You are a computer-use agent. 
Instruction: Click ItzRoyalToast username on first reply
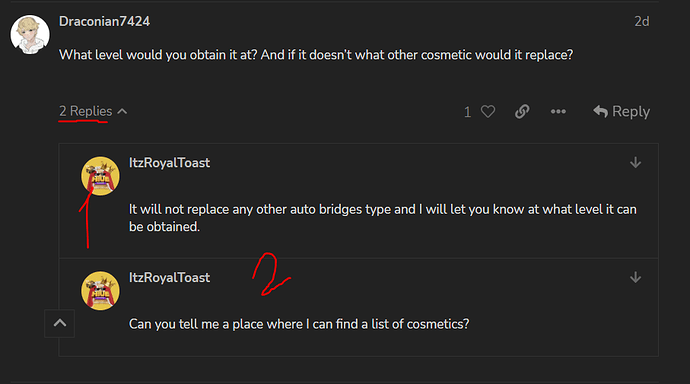coord(169,163)
